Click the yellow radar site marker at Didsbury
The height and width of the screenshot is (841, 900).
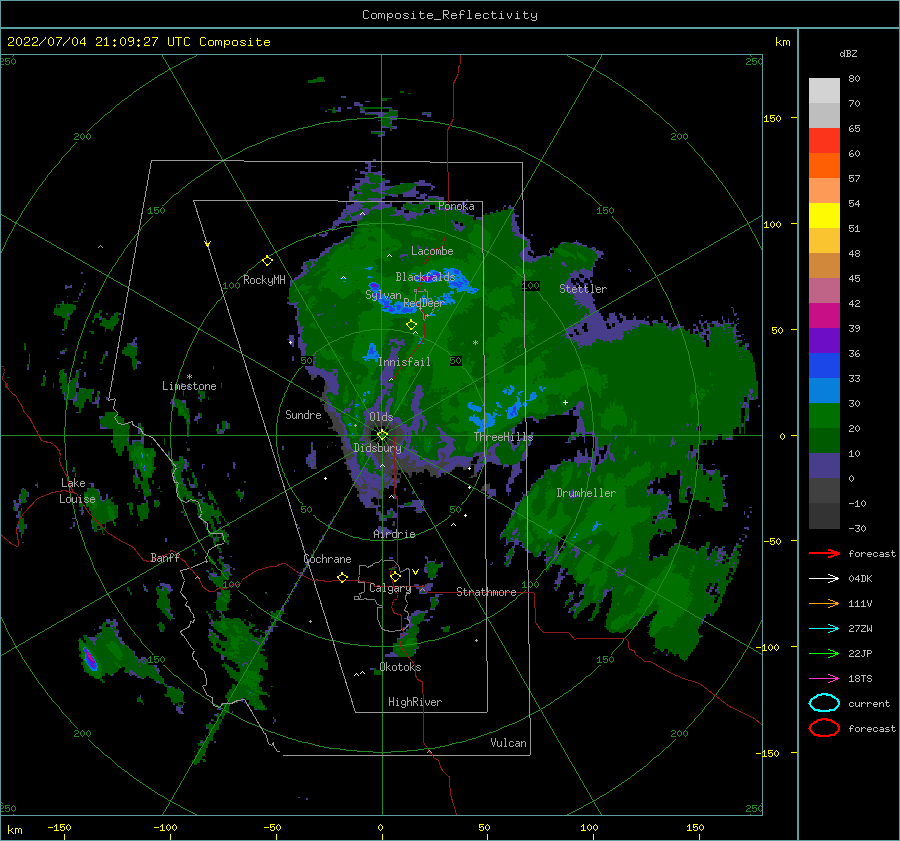click(x=382, y=435)
